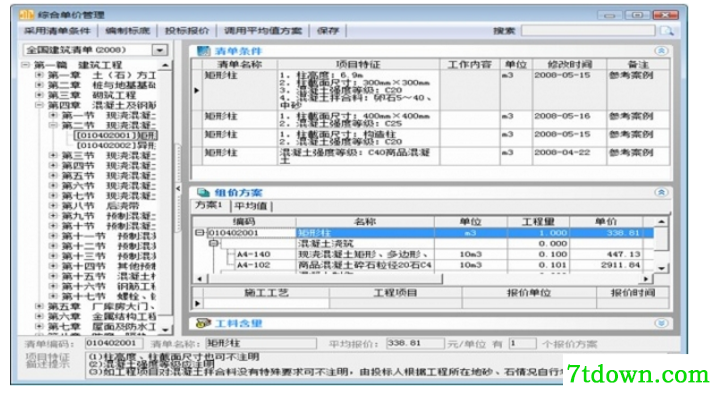Click the 清单名称 field showing 矩形柱

(x=261, y=343)
